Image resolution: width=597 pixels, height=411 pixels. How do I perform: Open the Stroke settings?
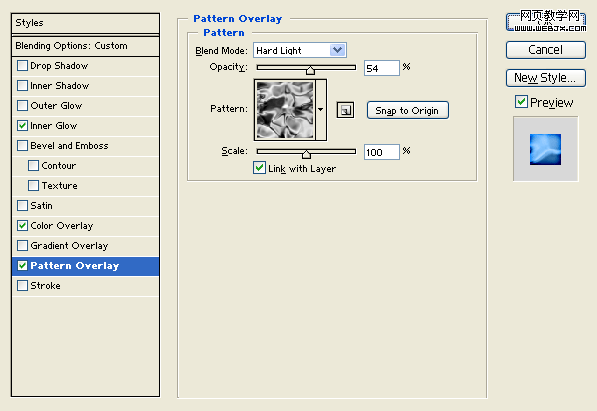(85, 285)
